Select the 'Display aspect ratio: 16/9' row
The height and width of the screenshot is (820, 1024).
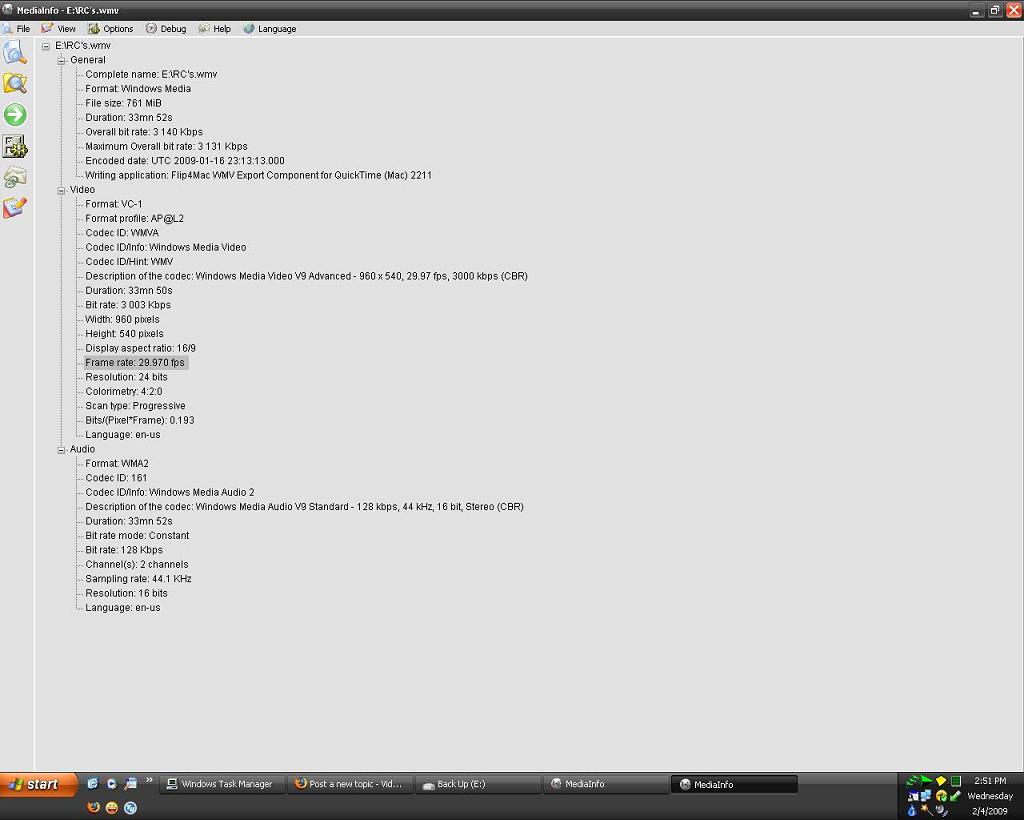[x=140, y=348]
